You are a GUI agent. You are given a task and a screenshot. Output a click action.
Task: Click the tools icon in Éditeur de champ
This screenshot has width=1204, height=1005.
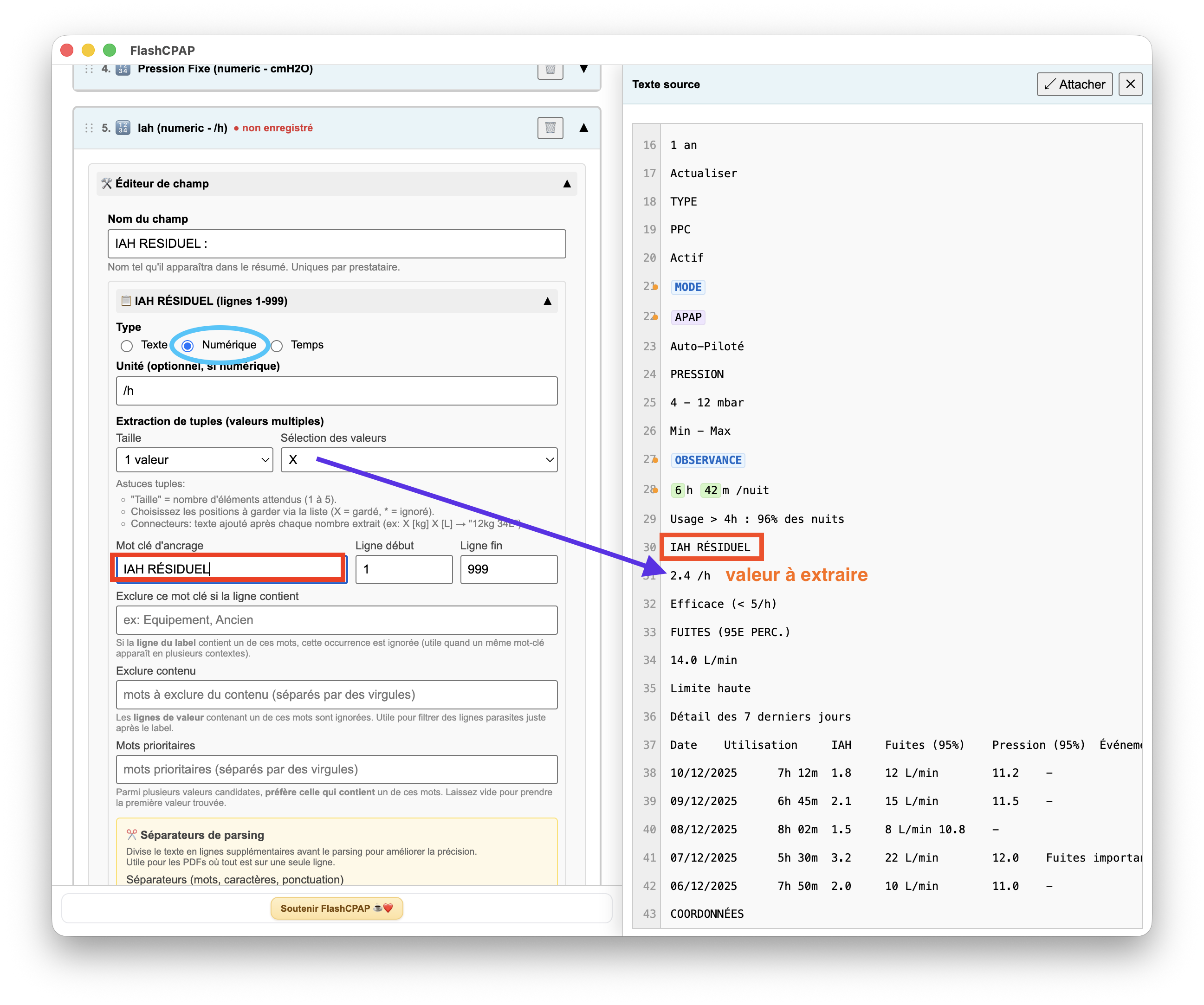tap(107, 183)
